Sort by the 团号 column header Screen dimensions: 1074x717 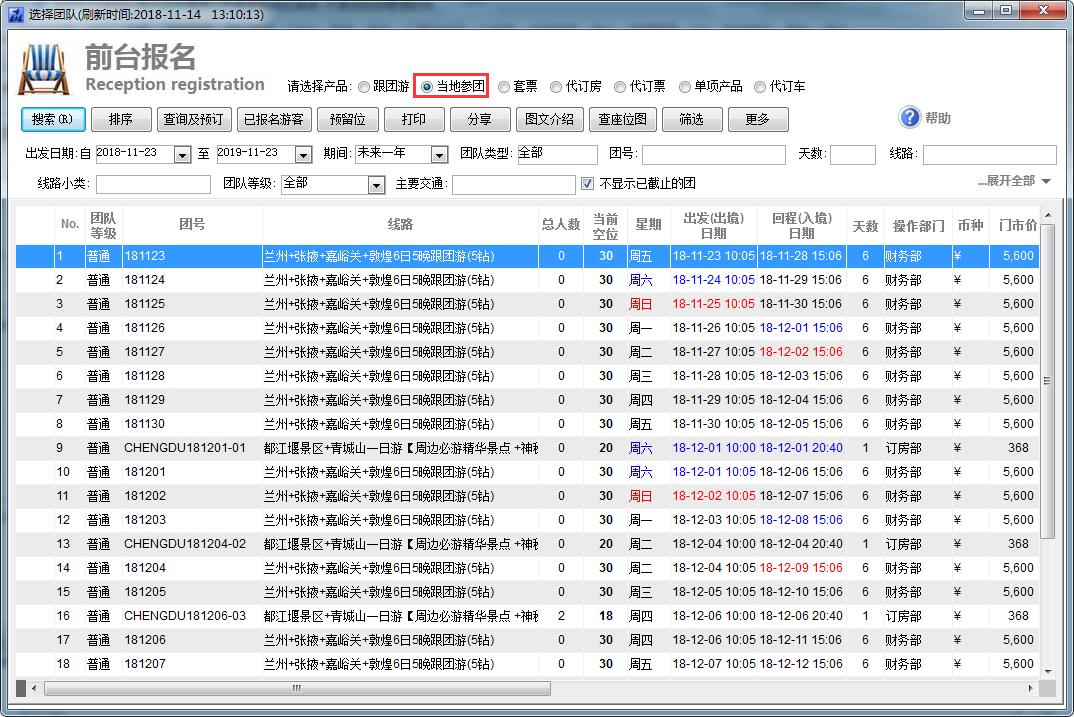(x=192, y=225)
